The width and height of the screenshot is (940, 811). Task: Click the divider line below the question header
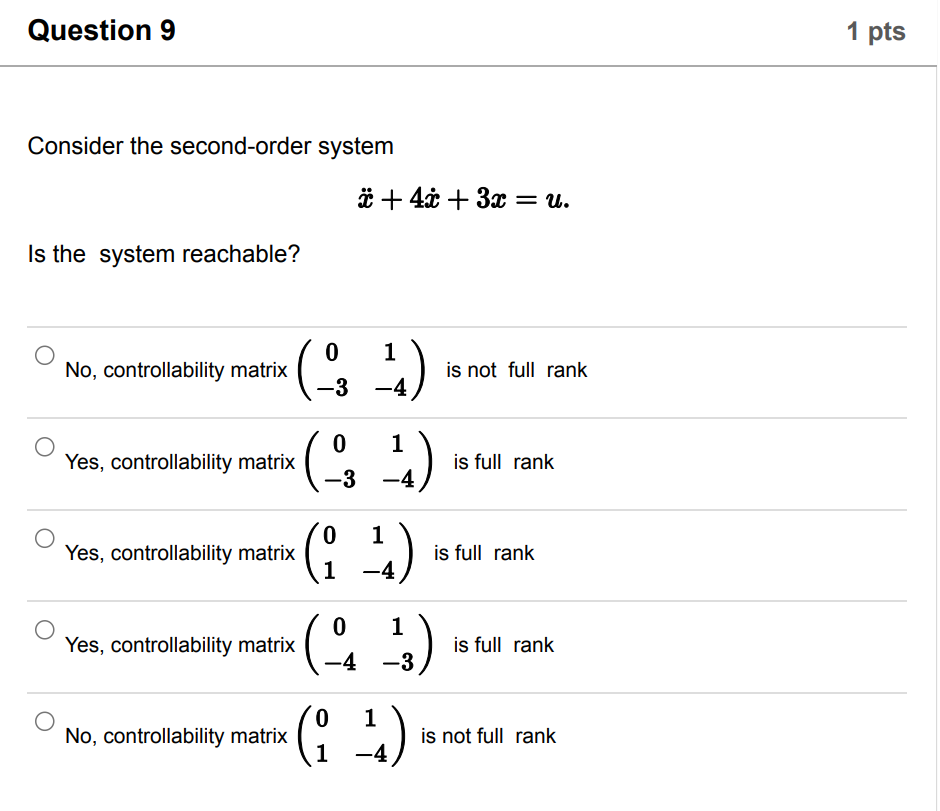tap(470, 63)
